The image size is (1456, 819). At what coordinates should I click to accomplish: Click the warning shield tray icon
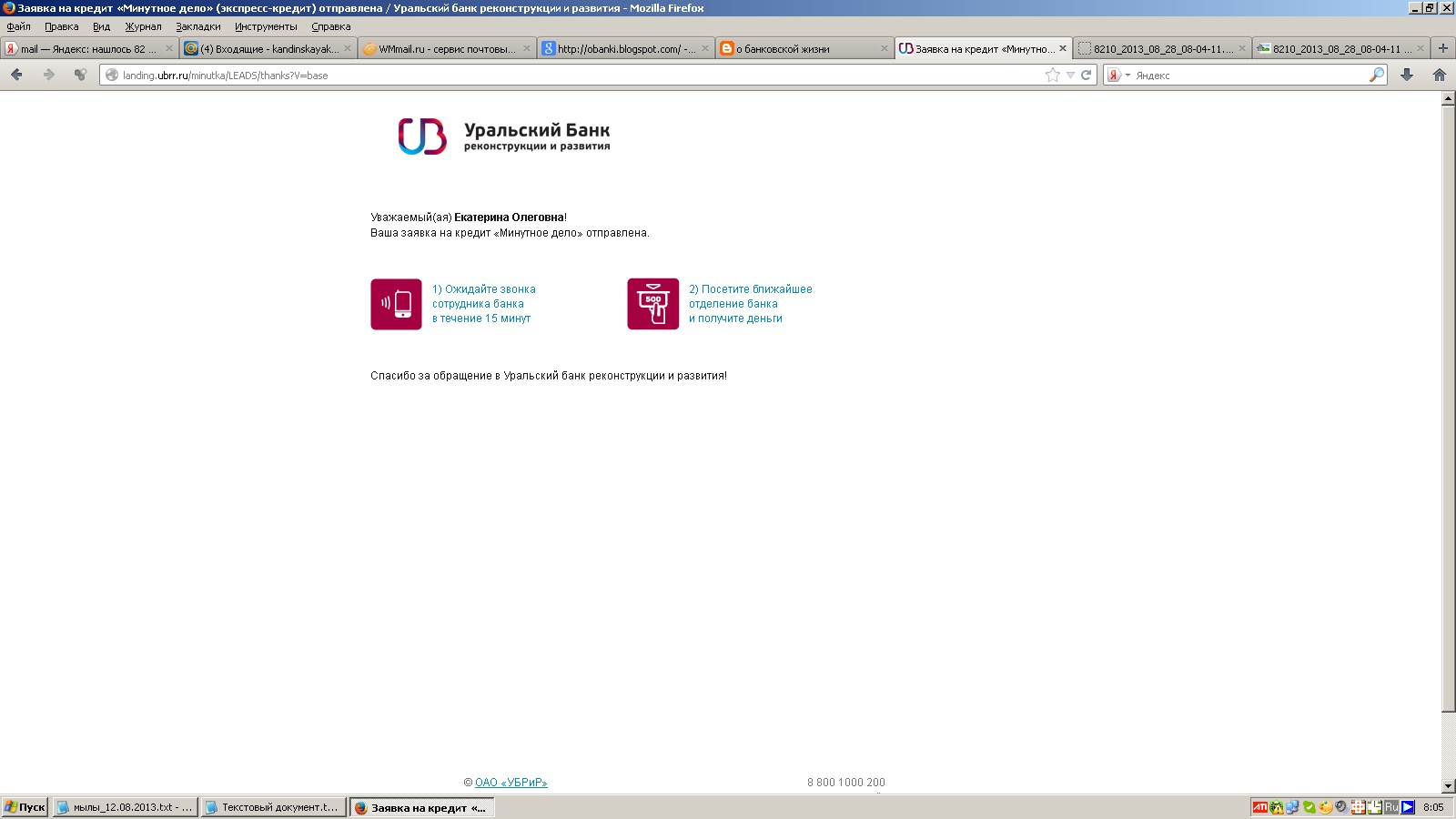pos(1277,807)
